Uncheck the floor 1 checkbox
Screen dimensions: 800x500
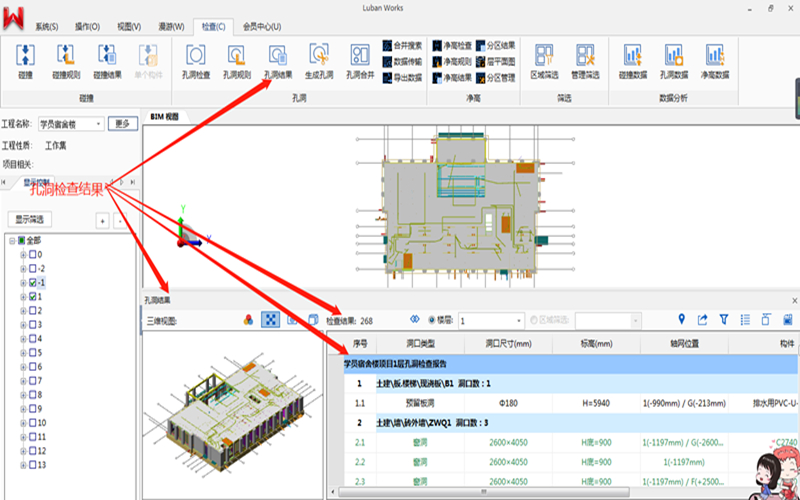(33, 296)
